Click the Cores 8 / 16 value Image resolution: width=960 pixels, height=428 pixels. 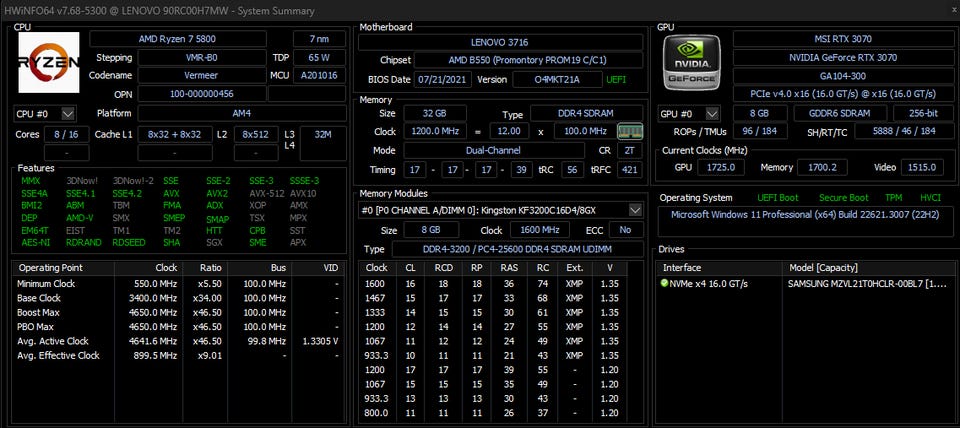(67, 135)
